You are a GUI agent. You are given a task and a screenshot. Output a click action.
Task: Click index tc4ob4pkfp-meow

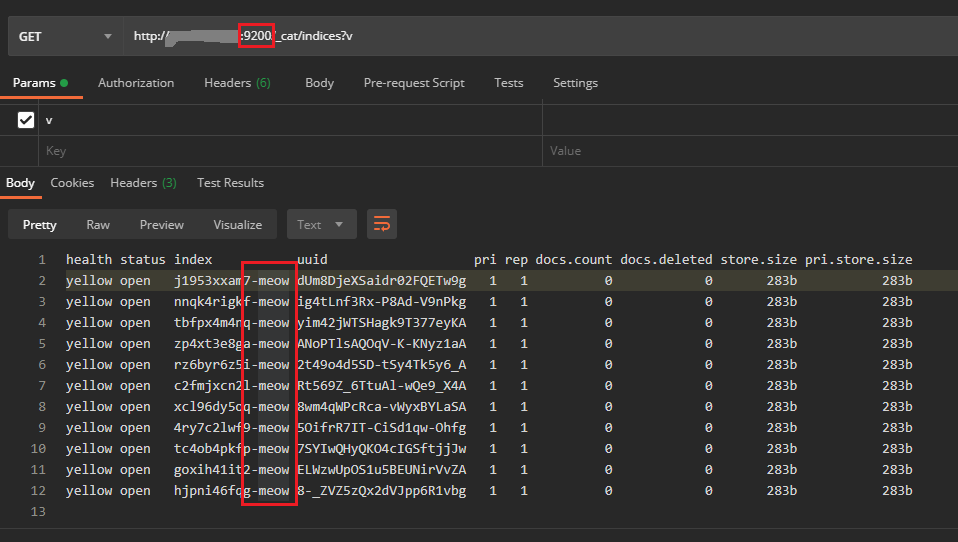[x=232, y=449]
